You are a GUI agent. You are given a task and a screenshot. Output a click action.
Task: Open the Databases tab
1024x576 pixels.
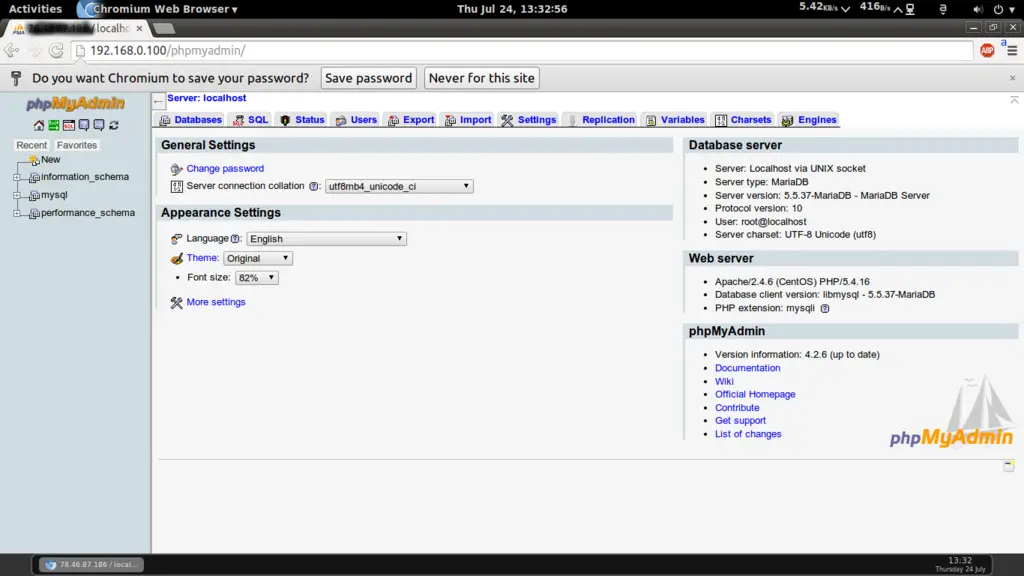(191, 120)
